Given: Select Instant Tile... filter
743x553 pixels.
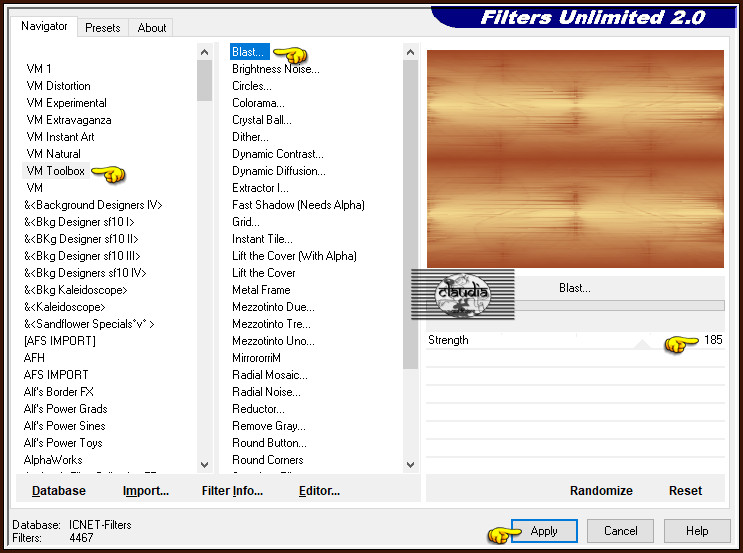Looking at the screenshot, I should pos(262,239).
